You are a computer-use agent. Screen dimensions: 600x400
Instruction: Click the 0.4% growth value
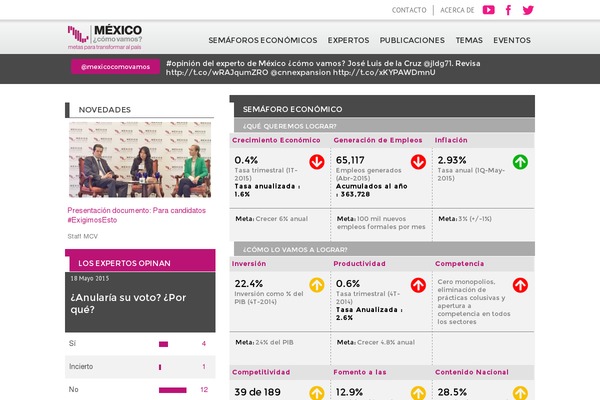coord(246,160)
